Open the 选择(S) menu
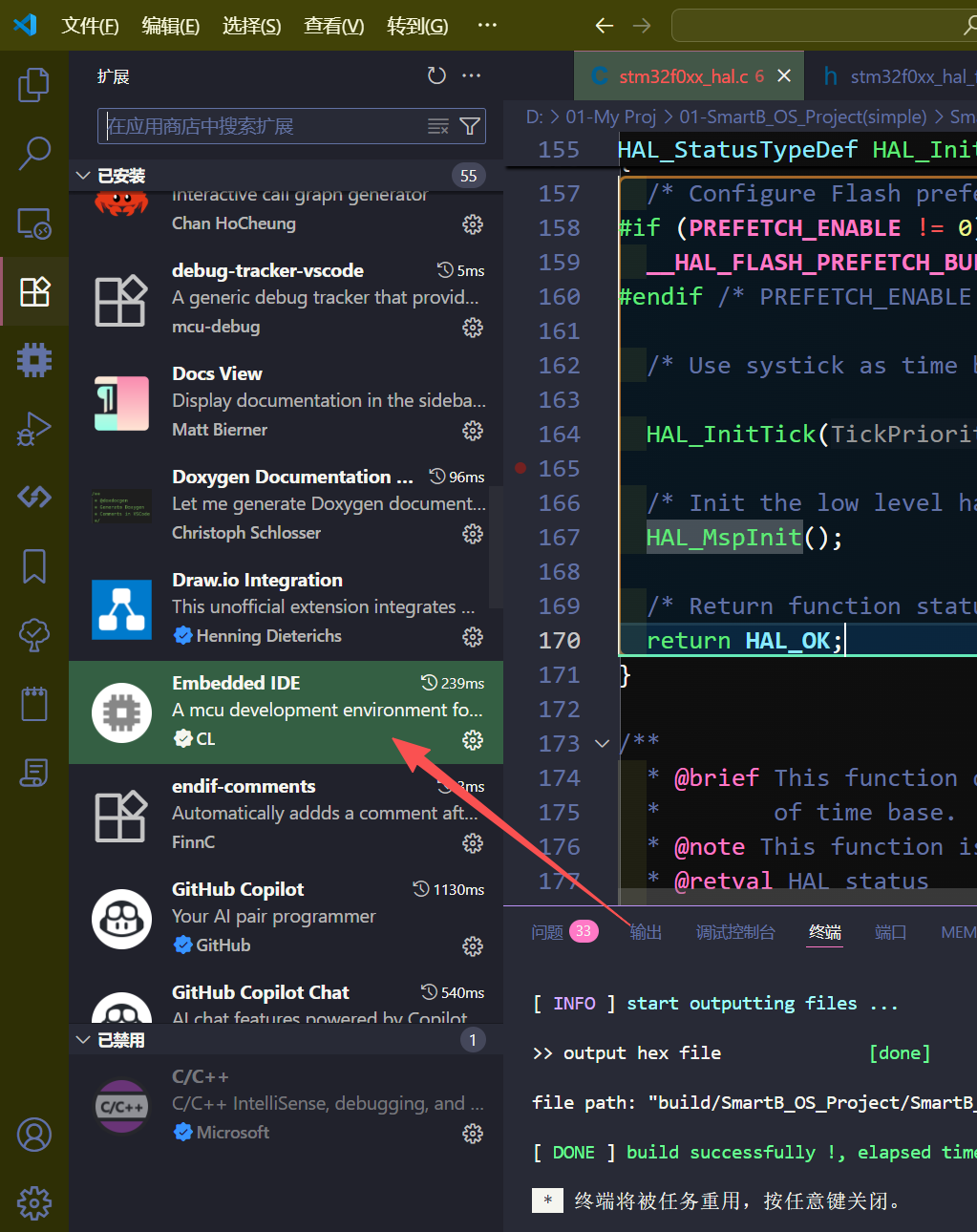The width and height of the screenshot is (977, 1232). tap(252, 26)
